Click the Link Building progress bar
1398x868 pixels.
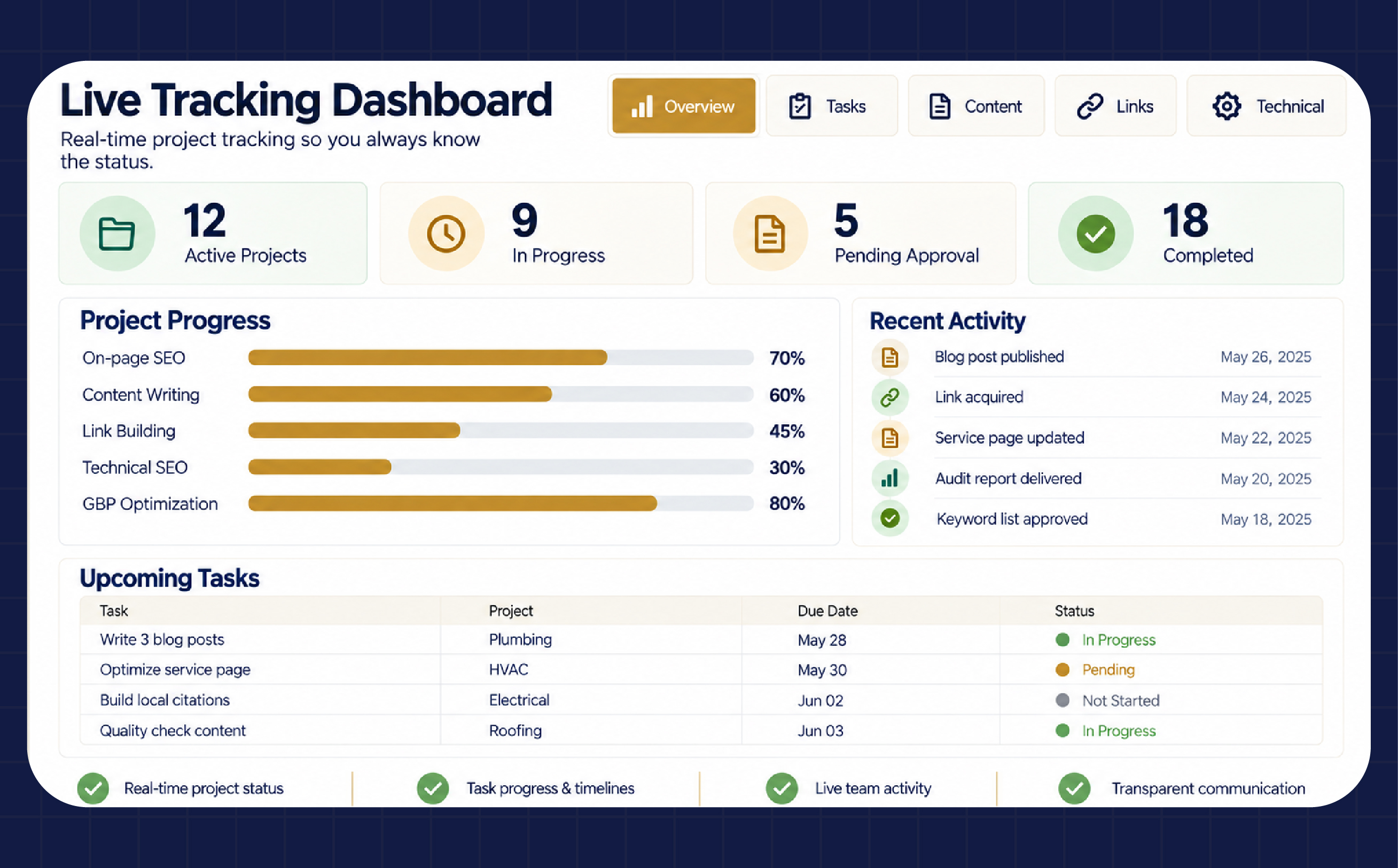501,431
